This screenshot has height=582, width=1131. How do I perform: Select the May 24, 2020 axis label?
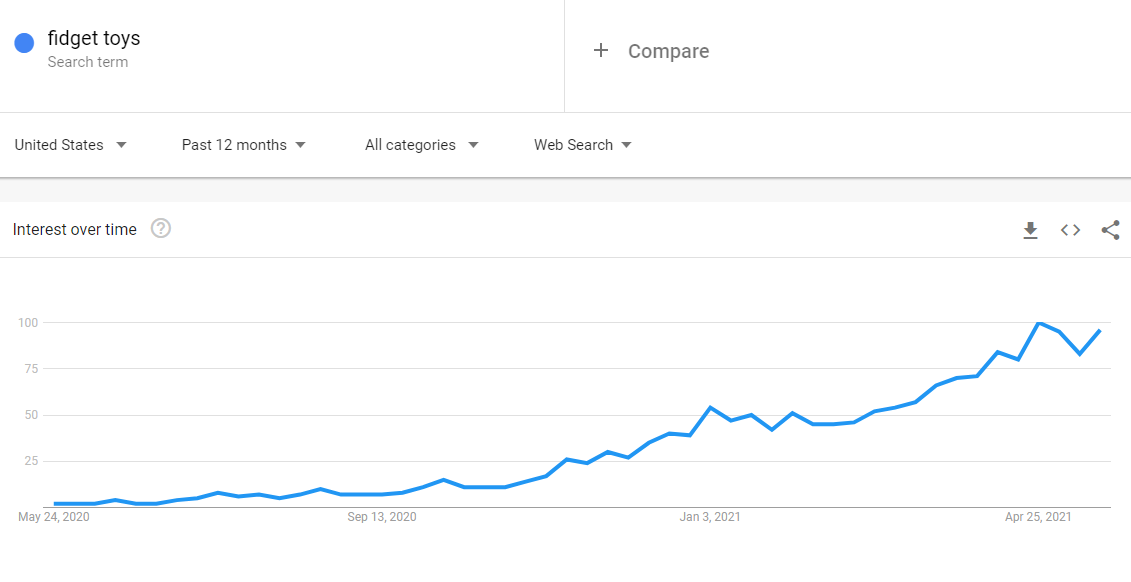53,517
